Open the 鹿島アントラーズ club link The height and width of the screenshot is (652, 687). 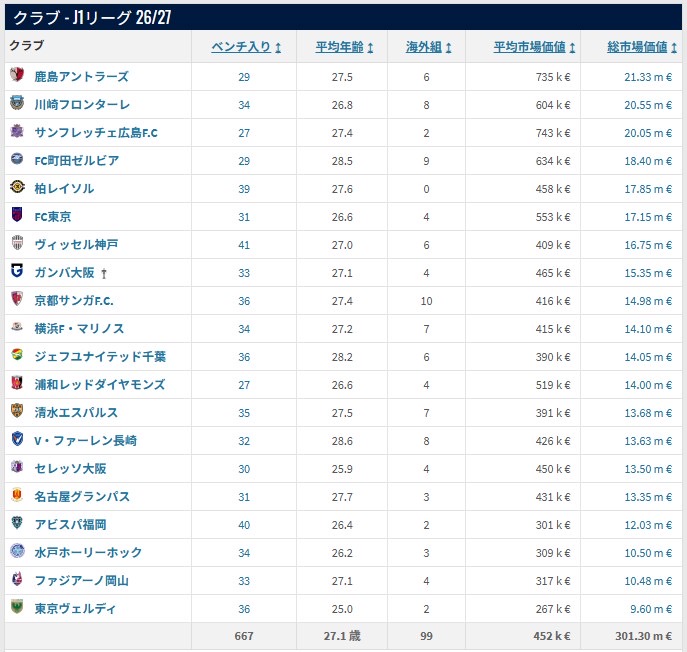(81, 77)
